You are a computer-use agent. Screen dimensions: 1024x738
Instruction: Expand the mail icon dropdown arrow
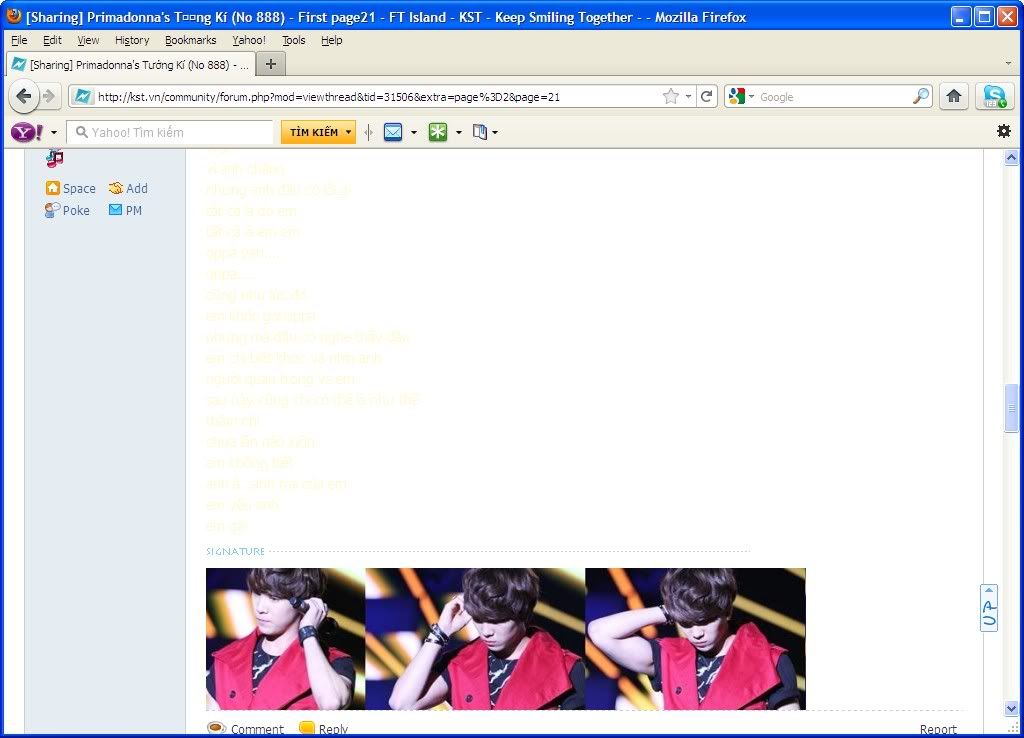(x=414, y=133)
